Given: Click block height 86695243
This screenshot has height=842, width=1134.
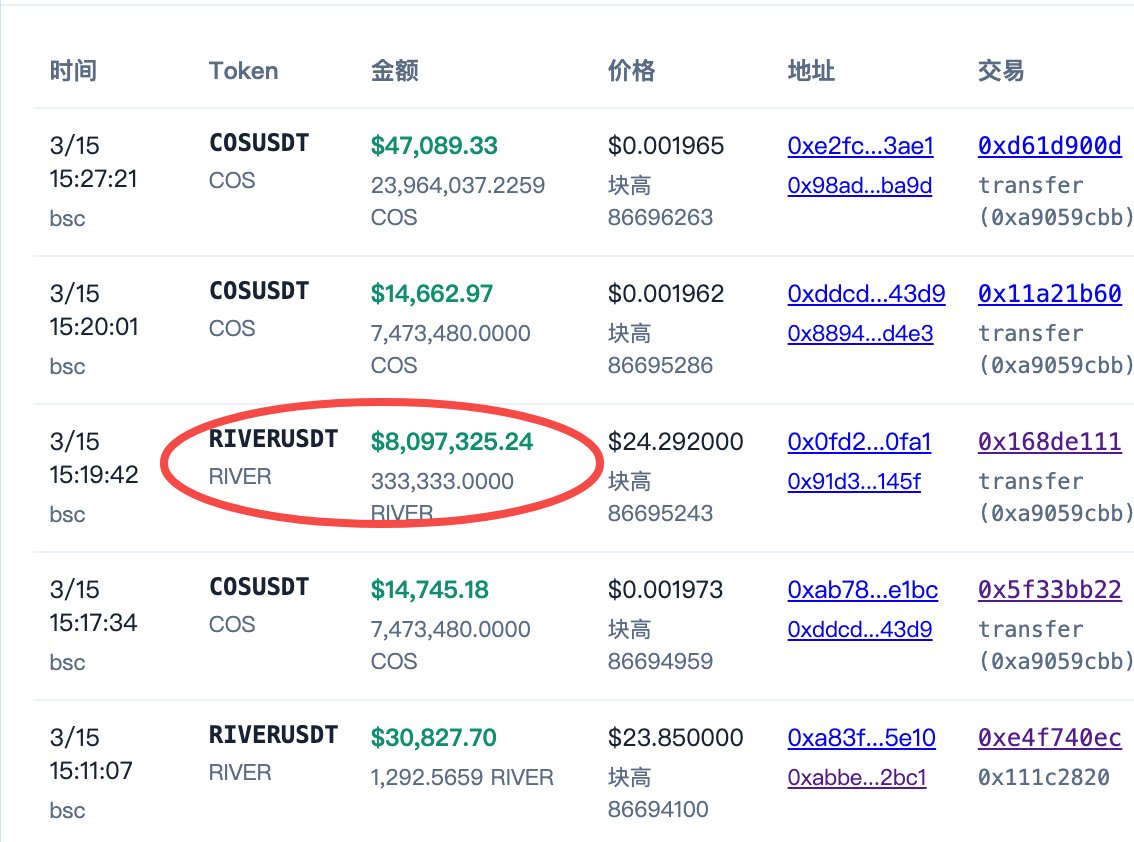Looking at the screenshot, I should coord(660,514).
